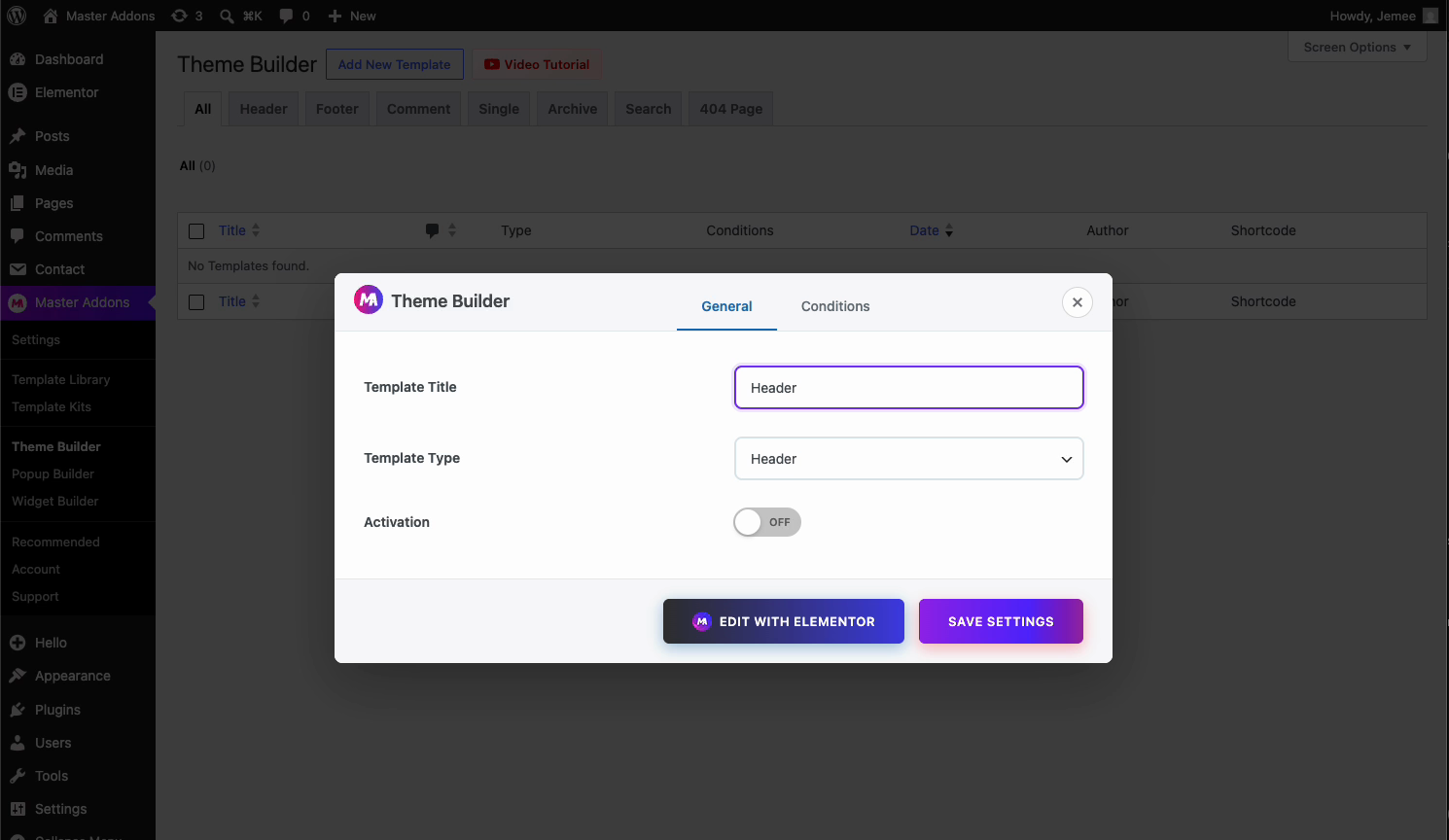This screenshot has height=840, width=1449.
Task: Click the Master Addons logo in modal header
Action: 369,300
